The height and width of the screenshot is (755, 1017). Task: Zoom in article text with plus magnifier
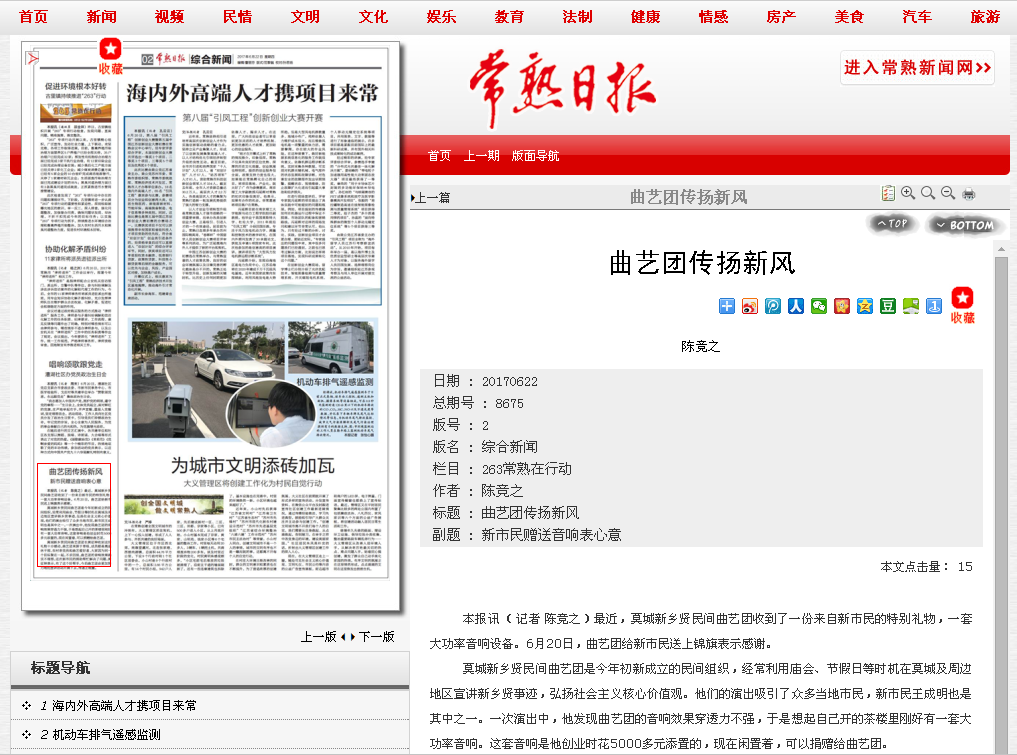(x=908, y=193)
